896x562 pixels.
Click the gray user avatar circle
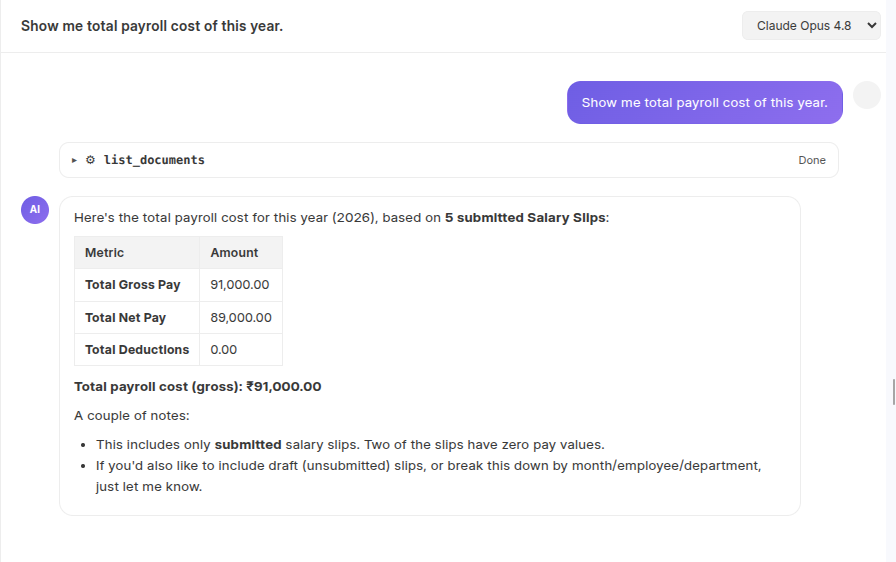click(x=867, y=95)
